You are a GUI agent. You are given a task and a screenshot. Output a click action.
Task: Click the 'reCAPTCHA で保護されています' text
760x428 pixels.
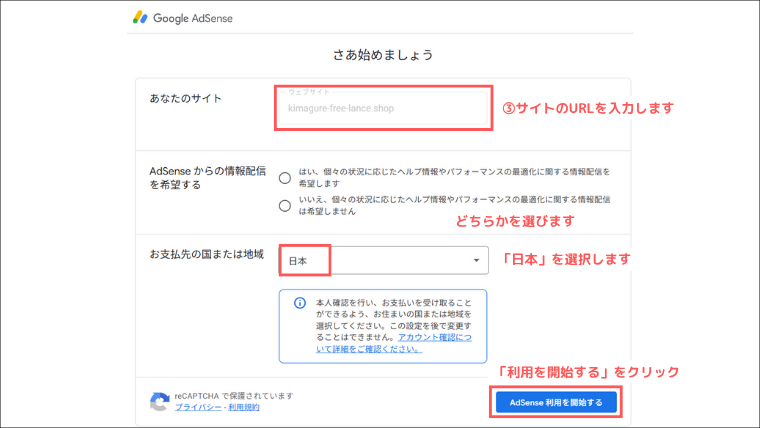point(234,396)
